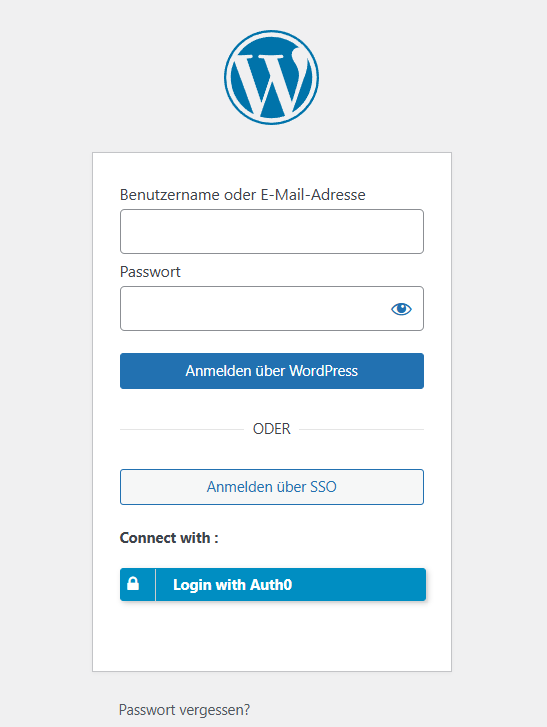Click the Benutzername oder E-Mail-Adresse label
The height and width of the screenshot is (727, 547).
(242, 195)
